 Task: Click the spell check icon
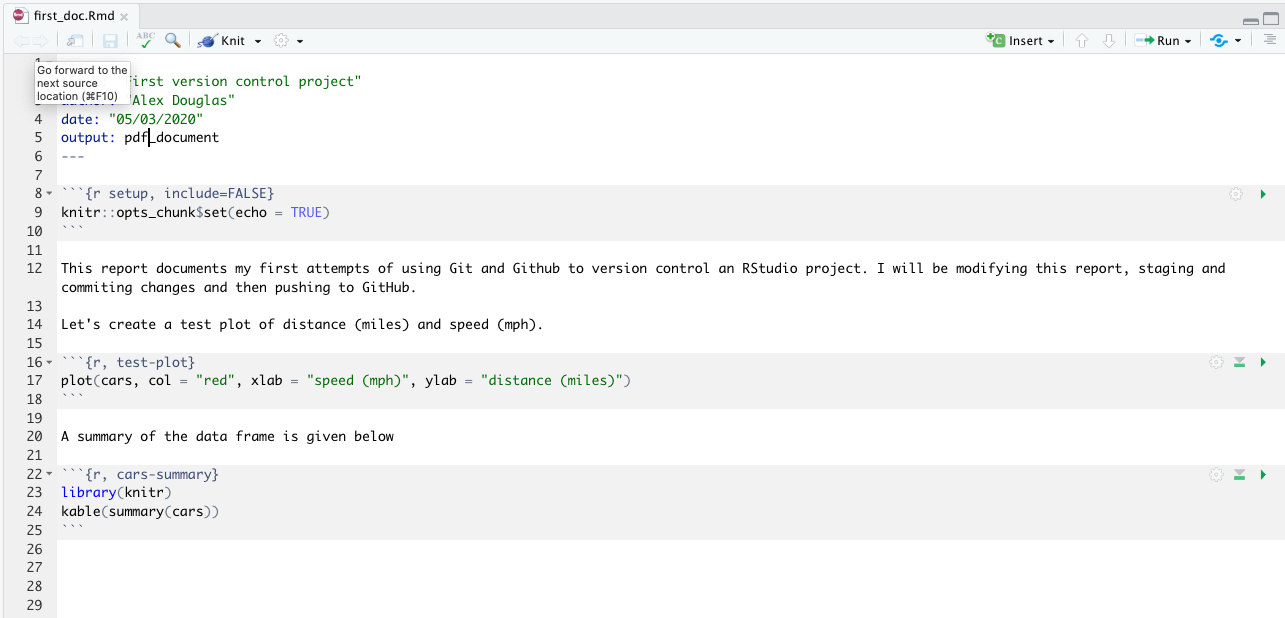(146, 40)
